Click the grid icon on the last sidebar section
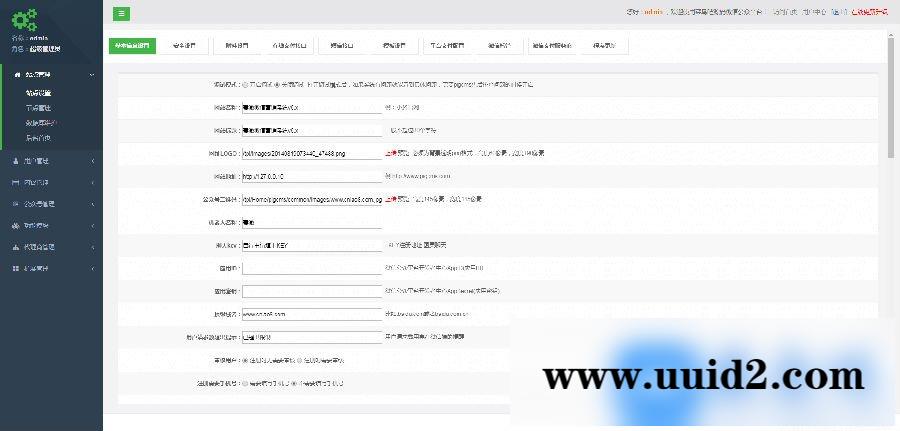900x431 pixels. click(15, 268)
